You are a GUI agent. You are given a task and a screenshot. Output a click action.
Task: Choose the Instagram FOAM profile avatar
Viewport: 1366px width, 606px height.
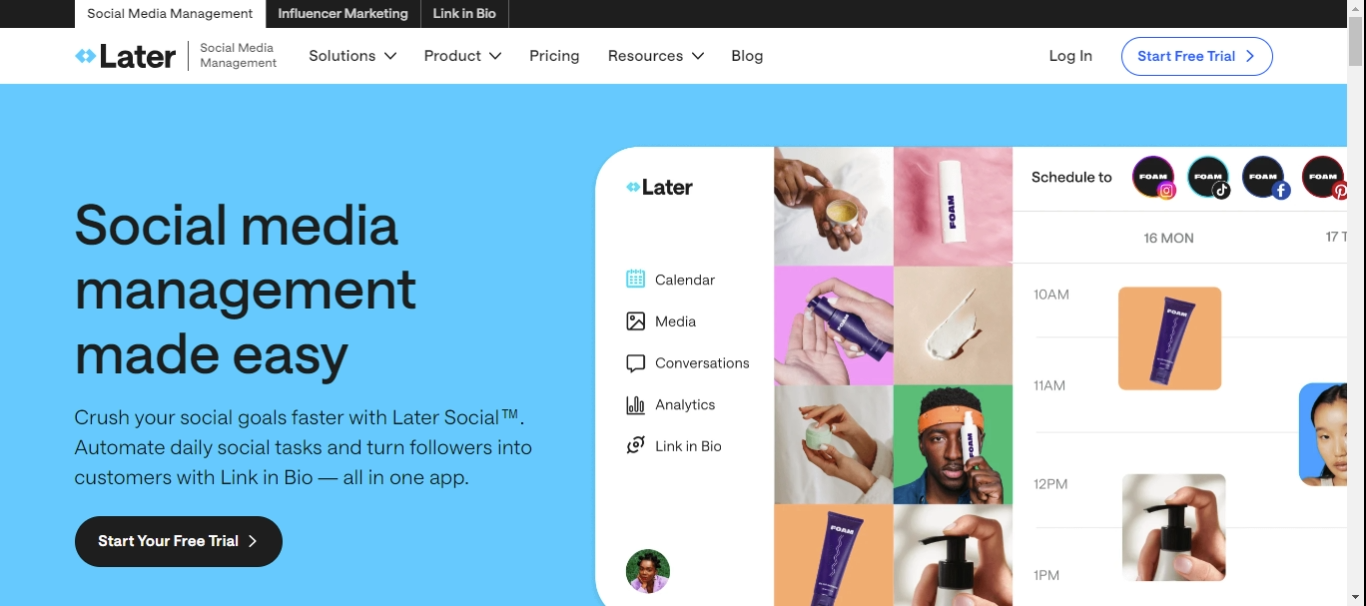[1153, 177]
